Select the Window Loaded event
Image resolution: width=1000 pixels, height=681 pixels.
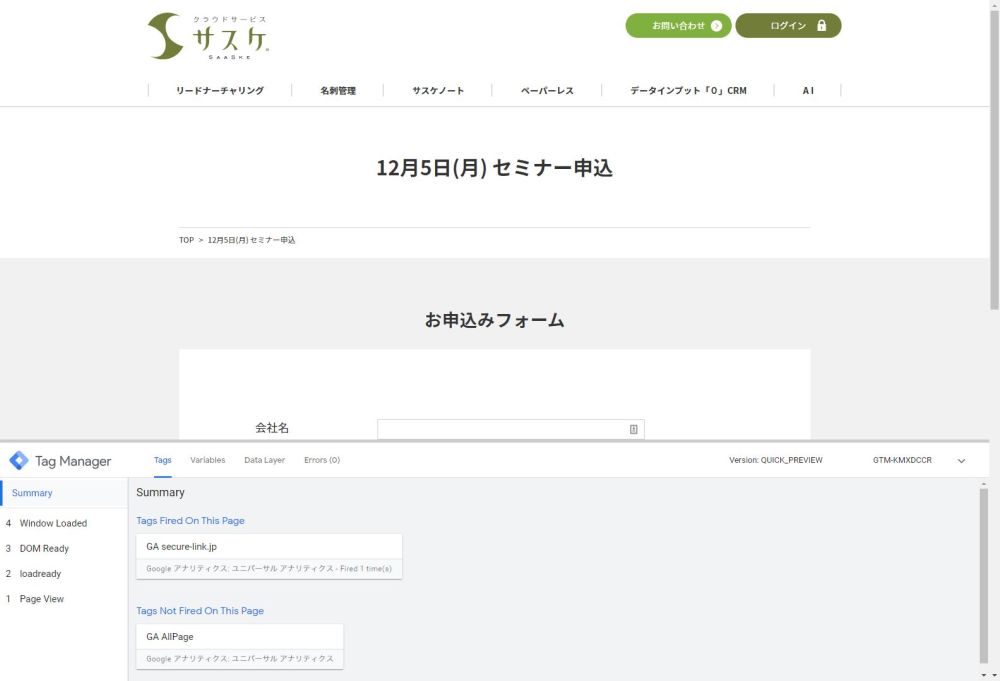(x=53, y=524)
